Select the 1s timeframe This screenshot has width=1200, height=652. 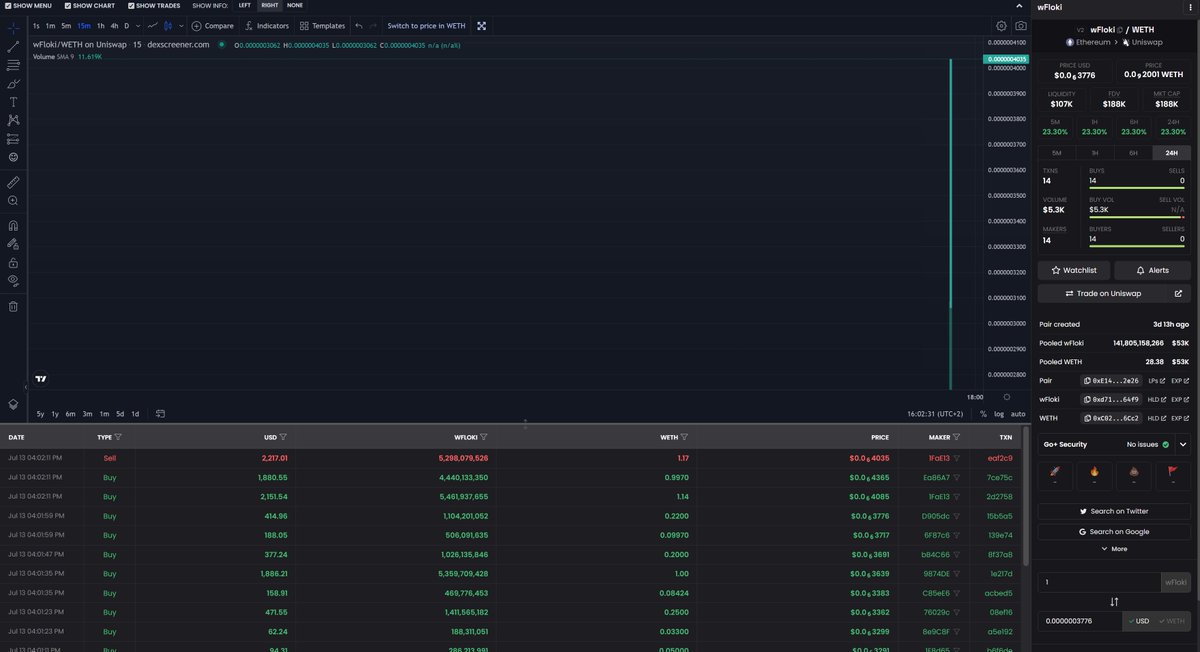[36, 26]
